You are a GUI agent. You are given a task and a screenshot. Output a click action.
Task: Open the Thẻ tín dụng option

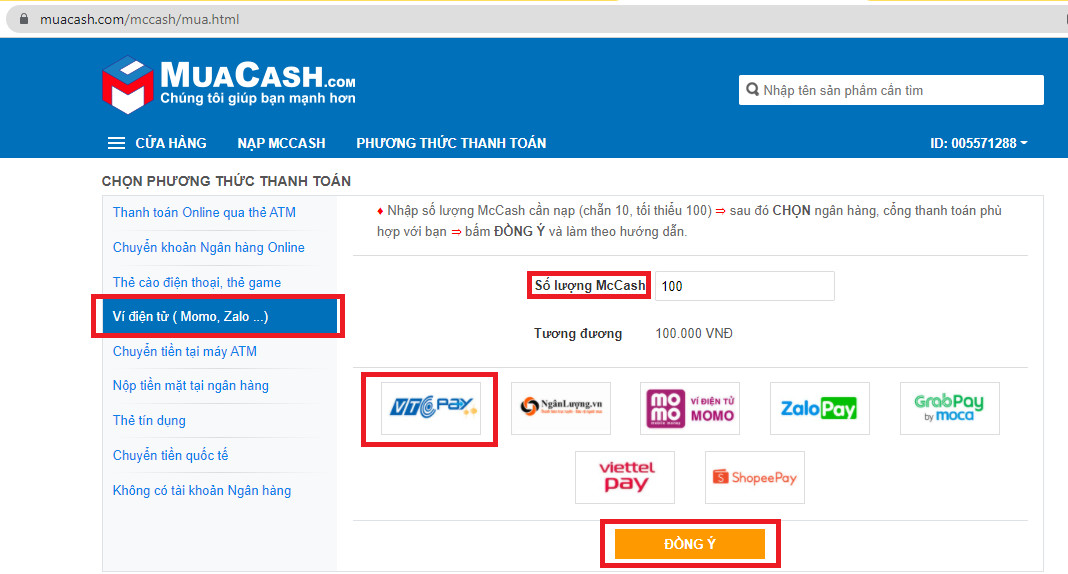[149, 420]
